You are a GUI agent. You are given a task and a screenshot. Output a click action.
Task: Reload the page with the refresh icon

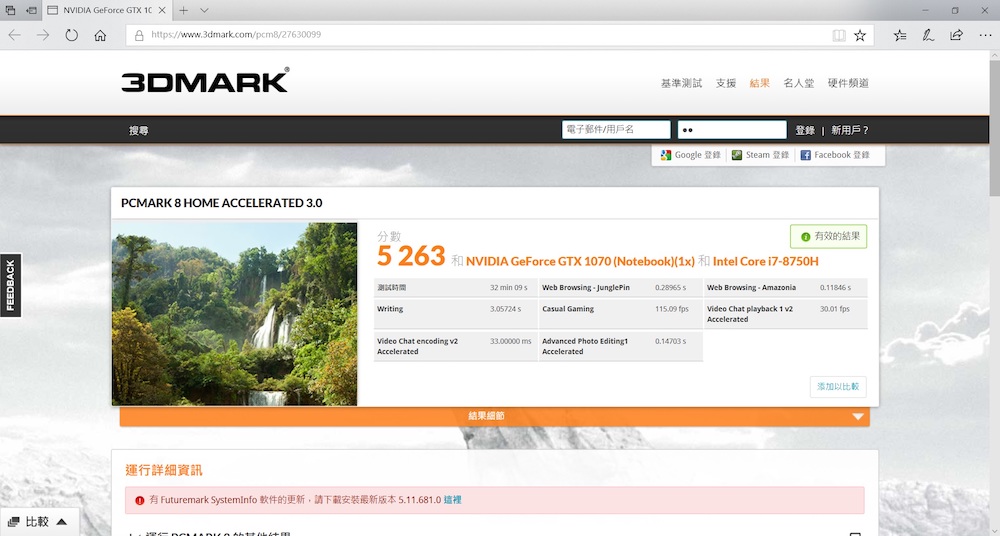71,35
